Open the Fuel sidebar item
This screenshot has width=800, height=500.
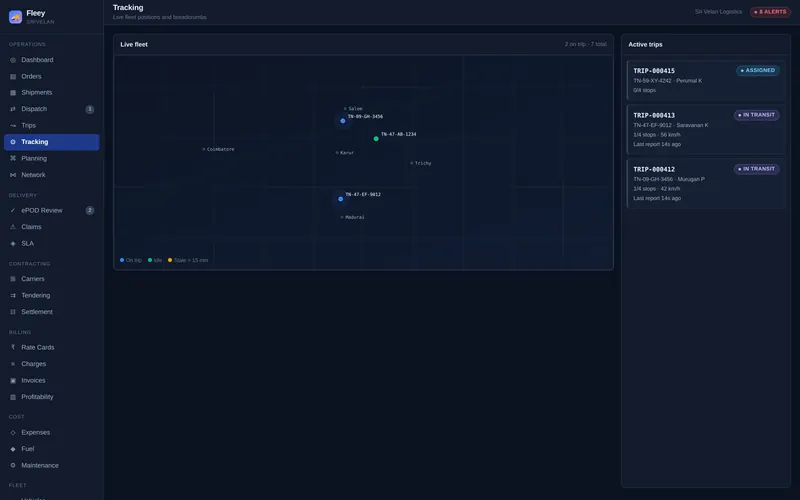(52, 449)
